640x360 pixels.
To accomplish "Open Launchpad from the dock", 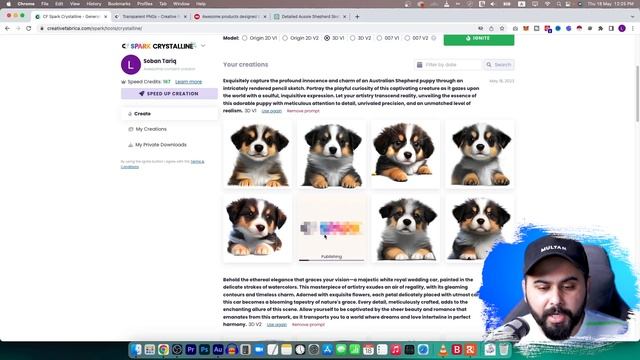I will (150, 350).
